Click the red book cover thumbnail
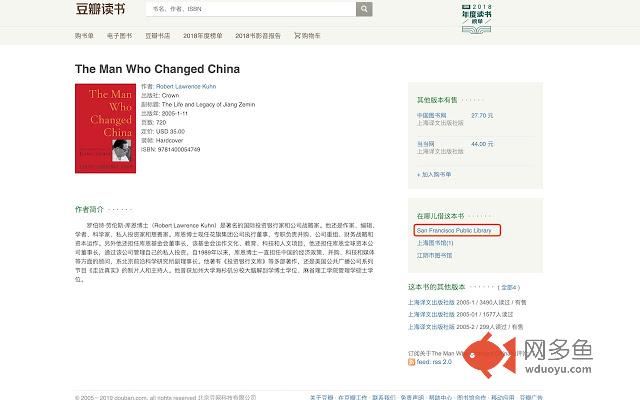The height and width of the screenshot is (400, 640). (x=105, y=128)
